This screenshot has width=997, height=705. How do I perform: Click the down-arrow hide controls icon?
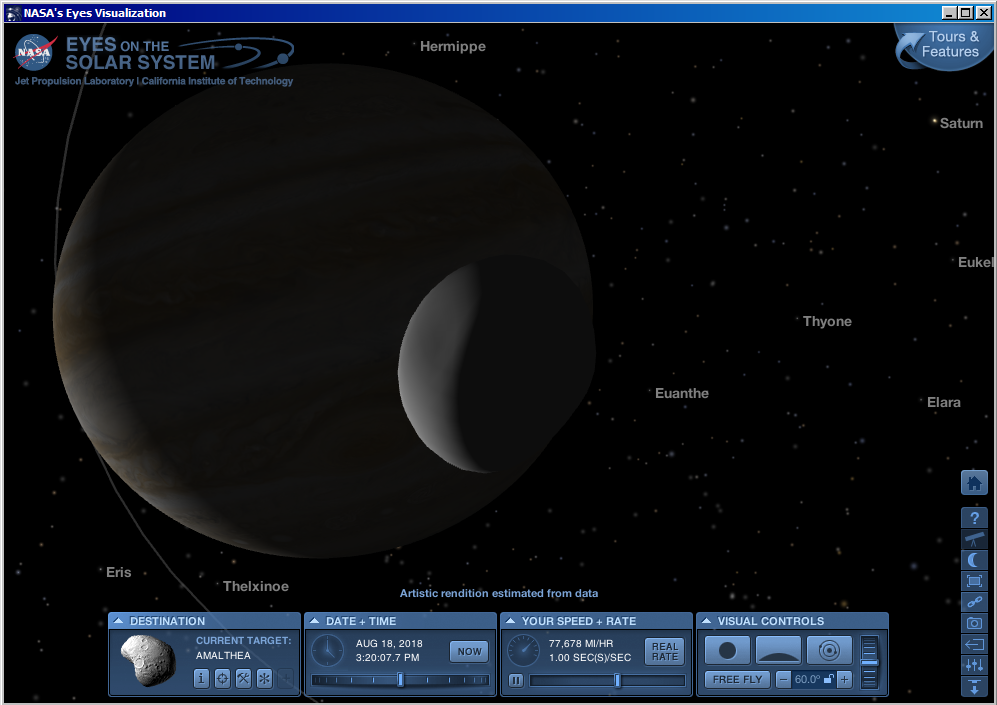click(x=973, y=686)
